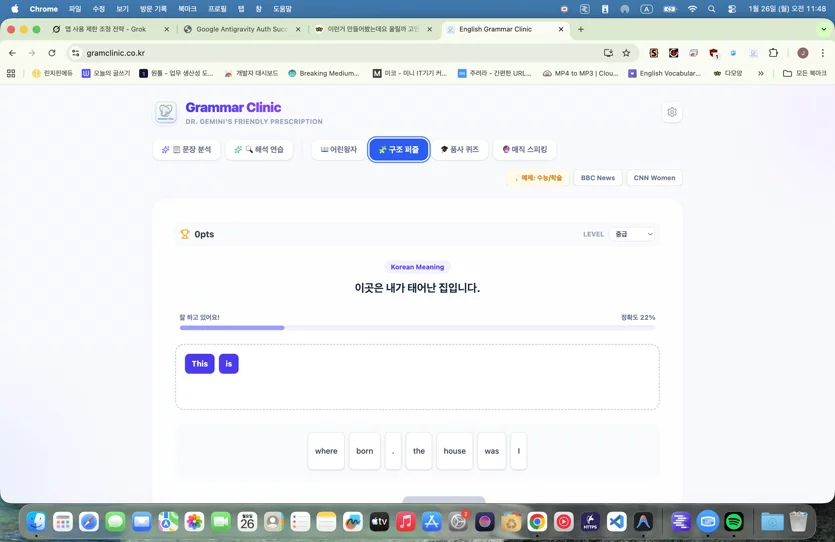The width and height of the screenshot is (835, 542).
Task: Remove the placed word 'This'
Action: pos(200,364)
